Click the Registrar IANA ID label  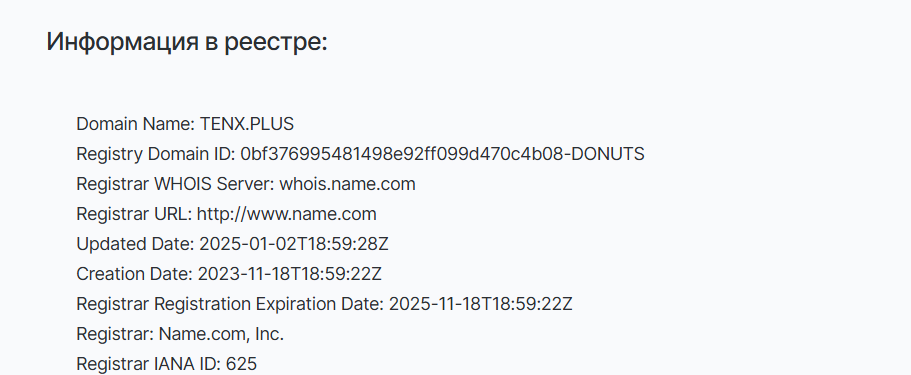coord(148,365)
